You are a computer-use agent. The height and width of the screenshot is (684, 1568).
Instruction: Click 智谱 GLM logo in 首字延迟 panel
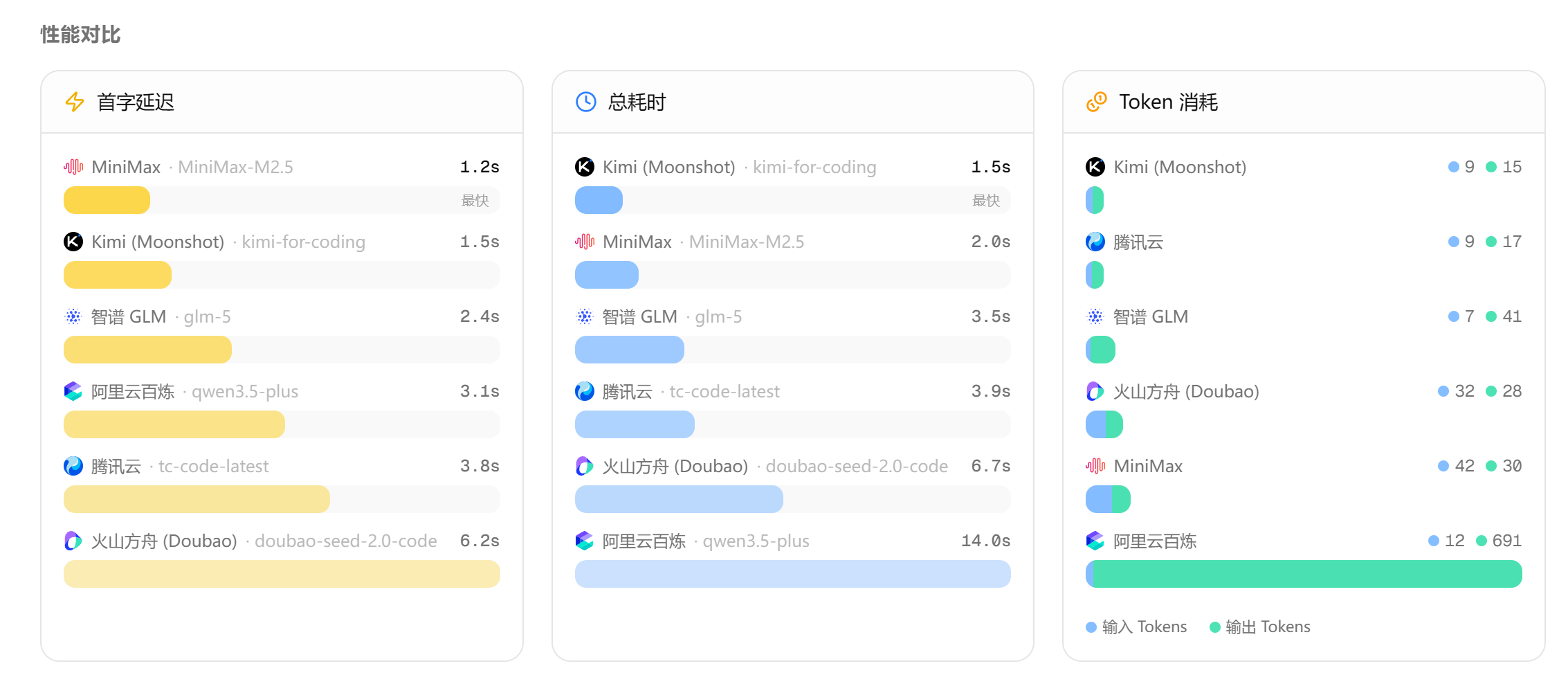73,316
